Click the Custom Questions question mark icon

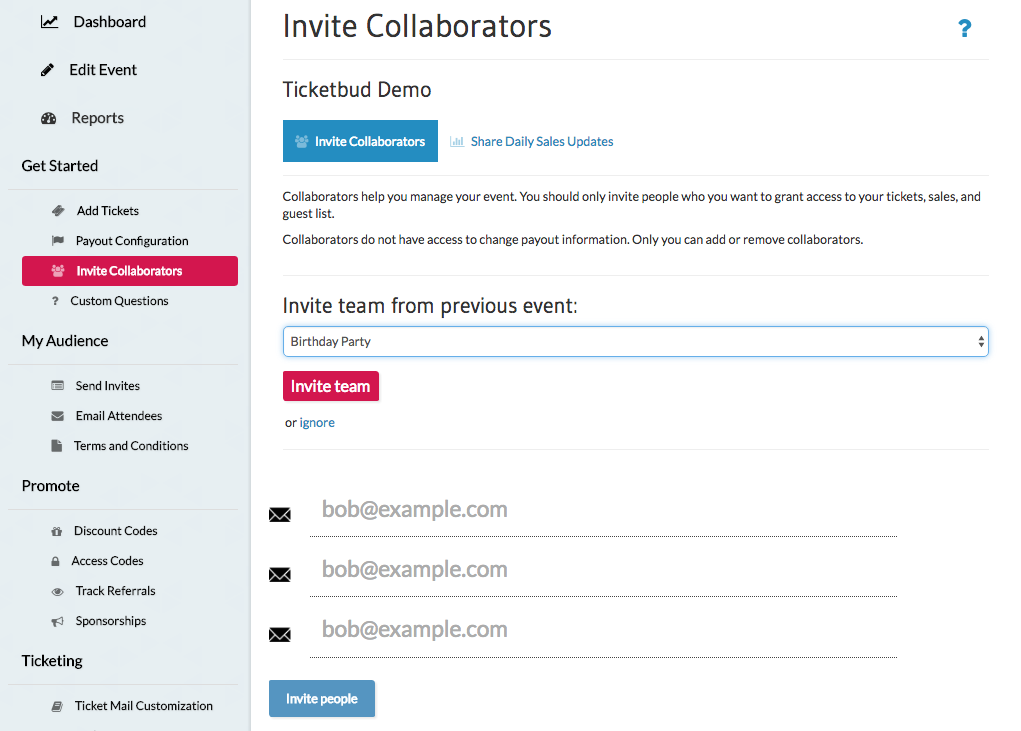pos(55,301)
